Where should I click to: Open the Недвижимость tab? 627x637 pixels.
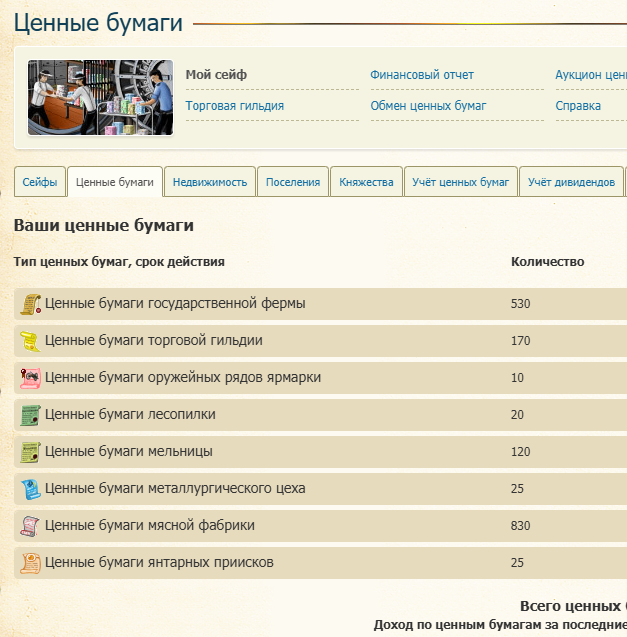[210, 182]
